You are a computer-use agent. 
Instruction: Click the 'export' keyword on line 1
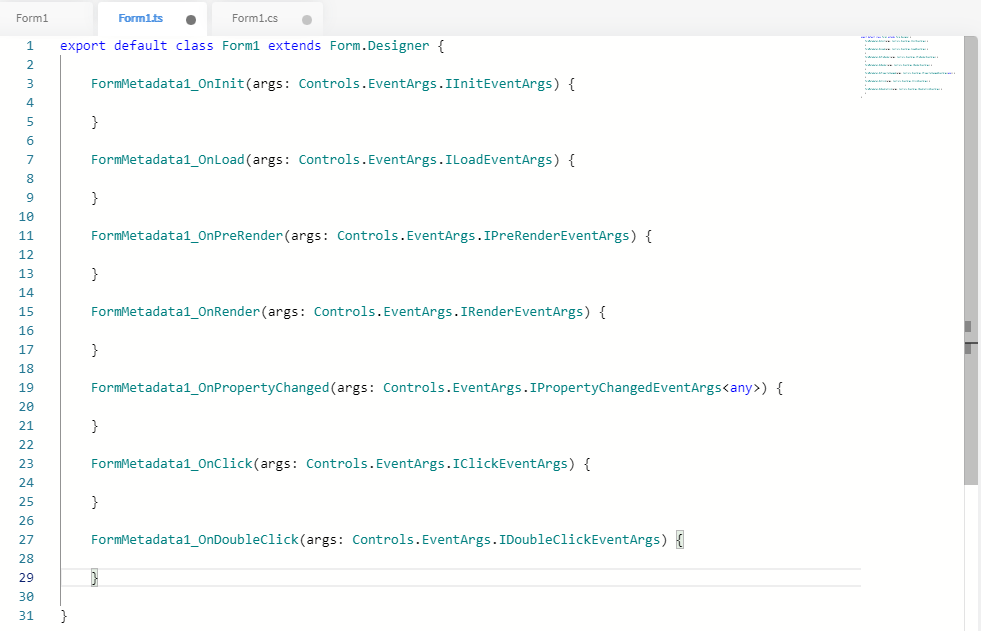[83, 46]
